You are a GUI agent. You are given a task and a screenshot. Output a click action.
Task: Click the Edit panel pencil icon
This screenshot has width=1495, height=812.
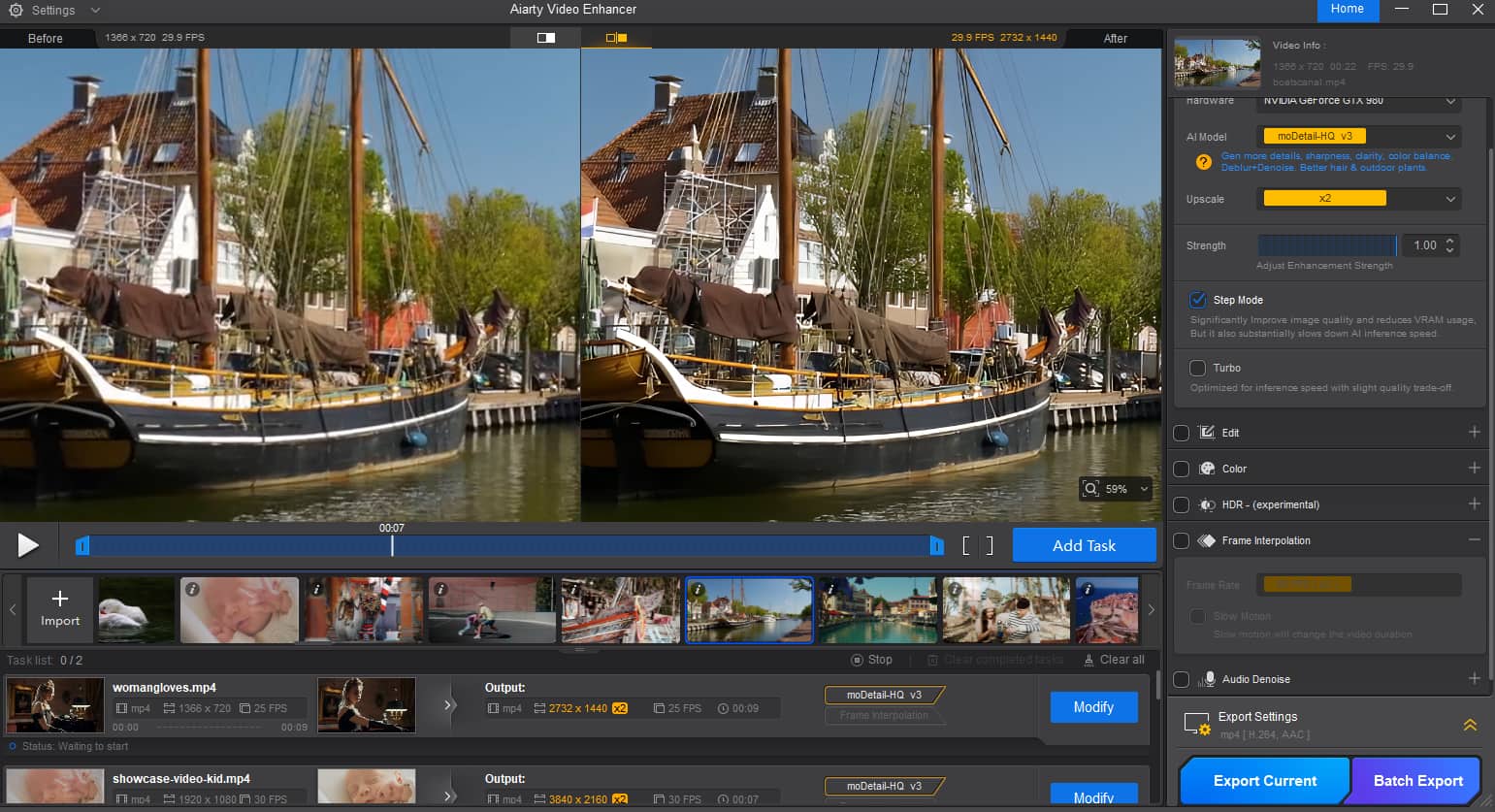tap(1206, 432)
